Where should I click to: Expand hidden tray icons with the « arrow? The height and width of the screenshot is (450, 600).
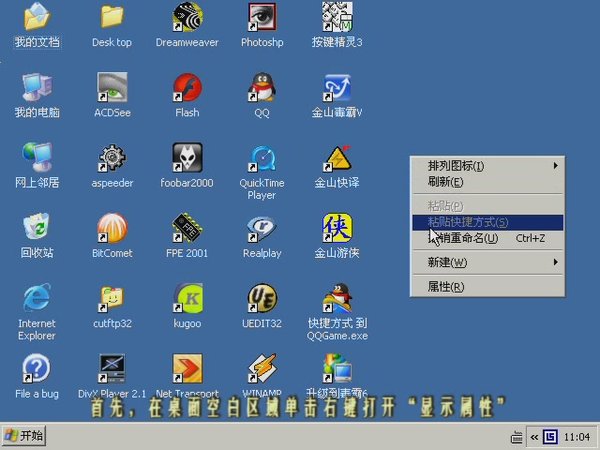[x=534, y=437]
